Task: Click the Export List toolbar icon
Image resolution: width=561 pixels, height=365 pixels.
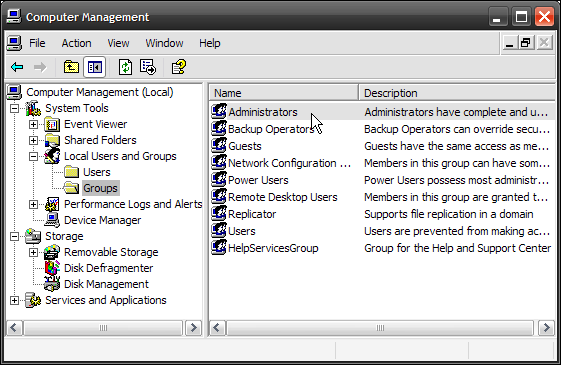Action: [148, 67]
